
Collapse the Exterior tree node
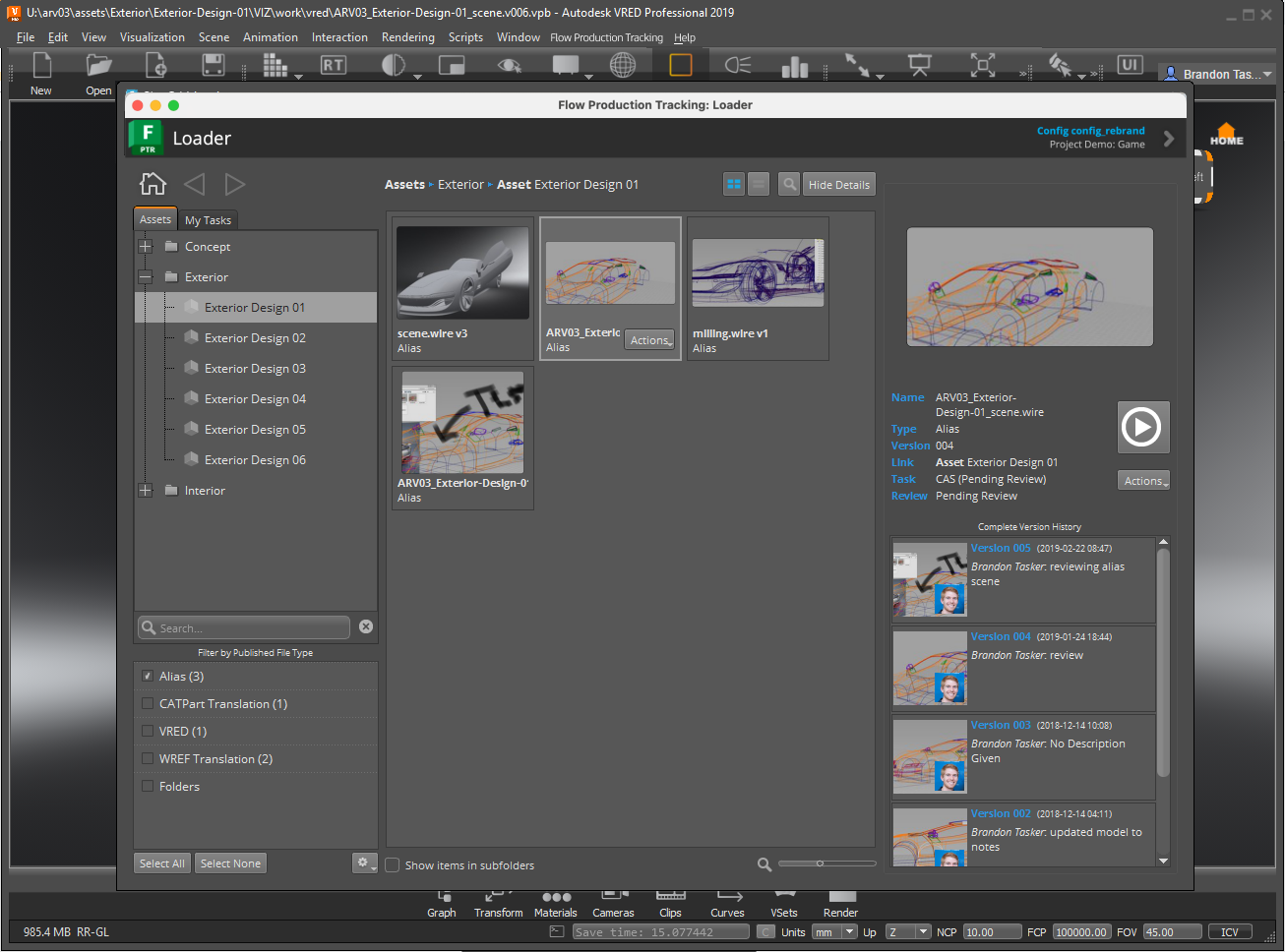pos(146,277)
